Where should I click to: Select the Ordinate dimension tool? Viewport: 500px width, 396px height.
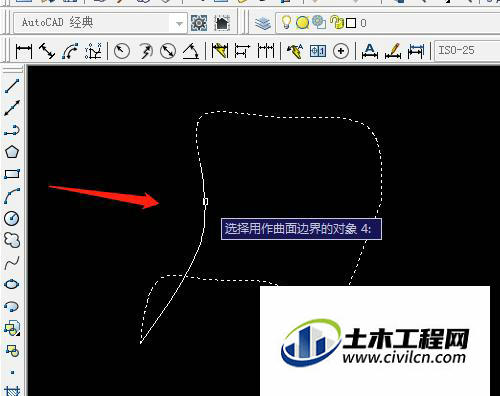coord(93,51)
